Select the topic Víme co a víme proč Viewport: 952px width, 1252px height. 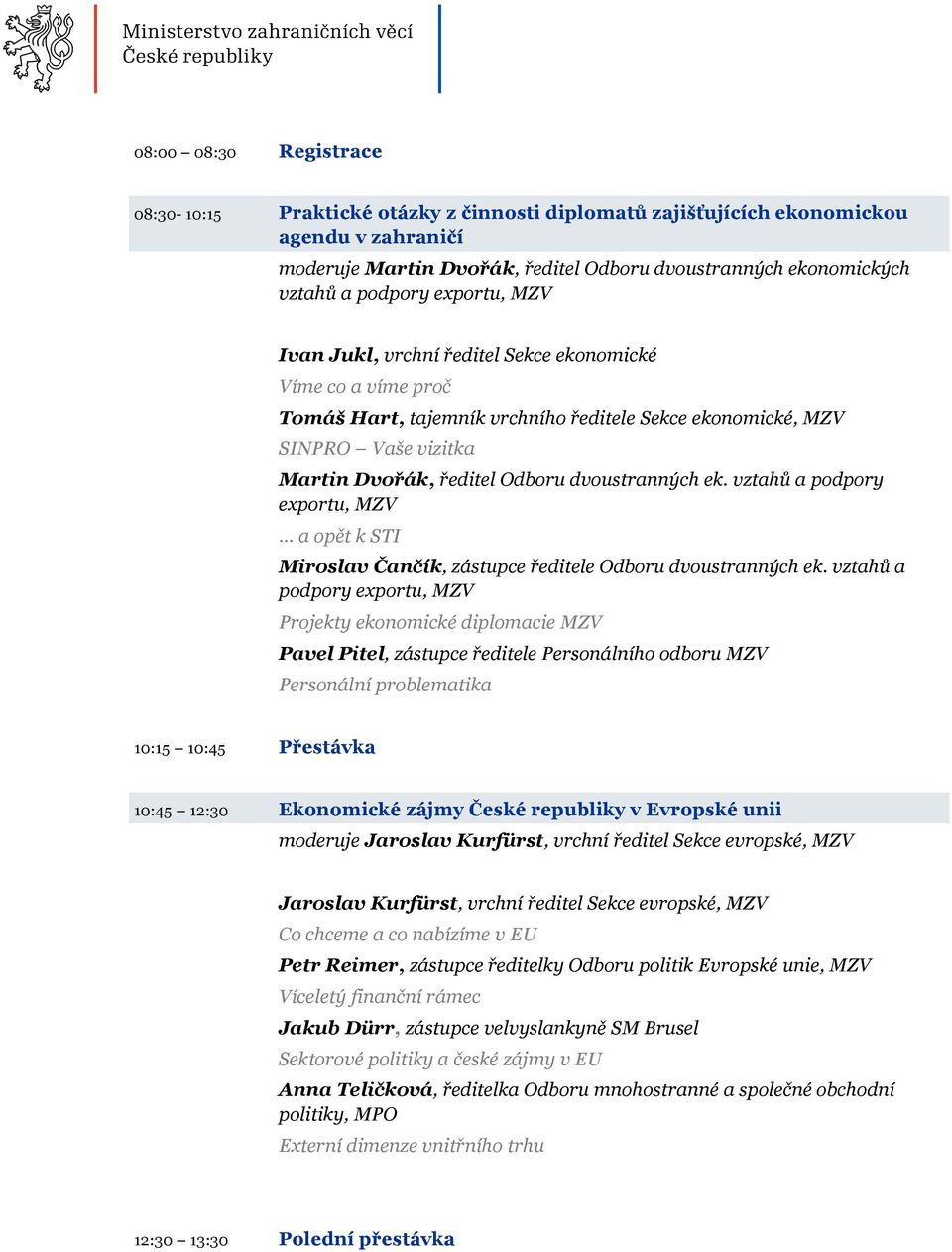(x=365, y=387)
